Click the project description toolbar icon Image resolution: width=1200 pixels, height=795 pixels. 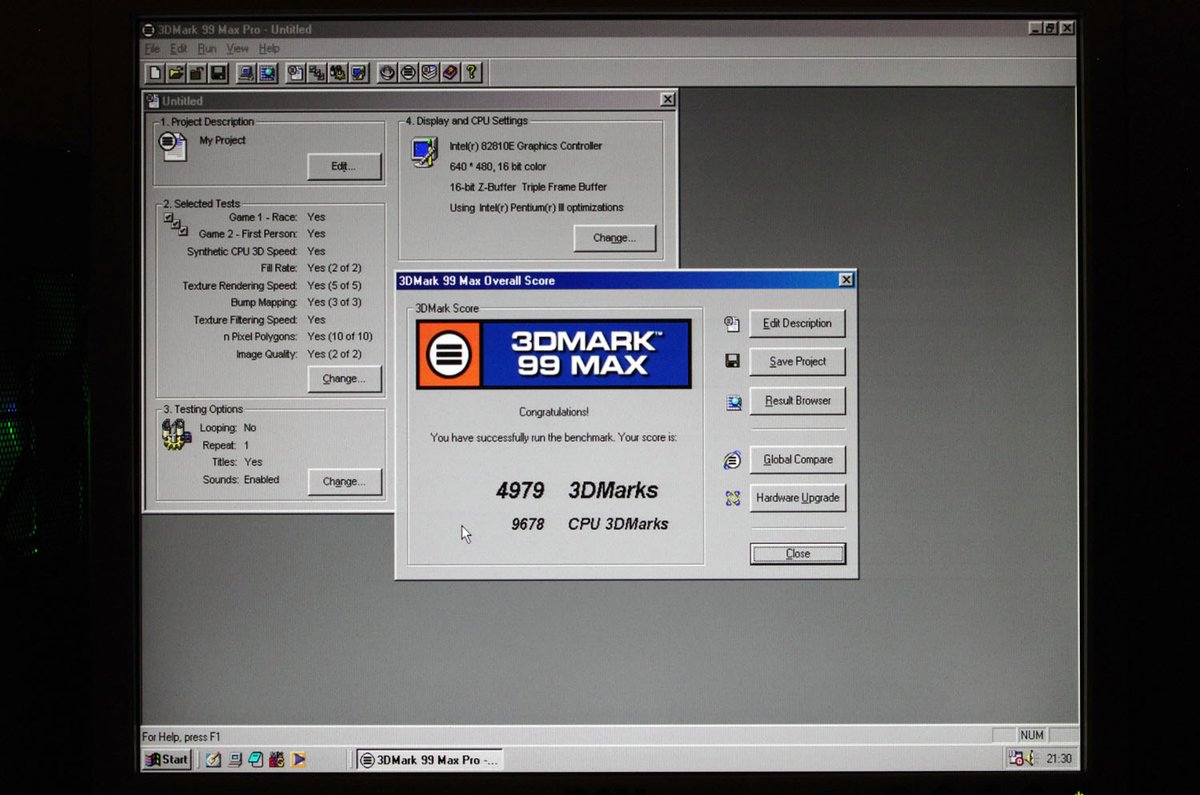pos(295,73)
